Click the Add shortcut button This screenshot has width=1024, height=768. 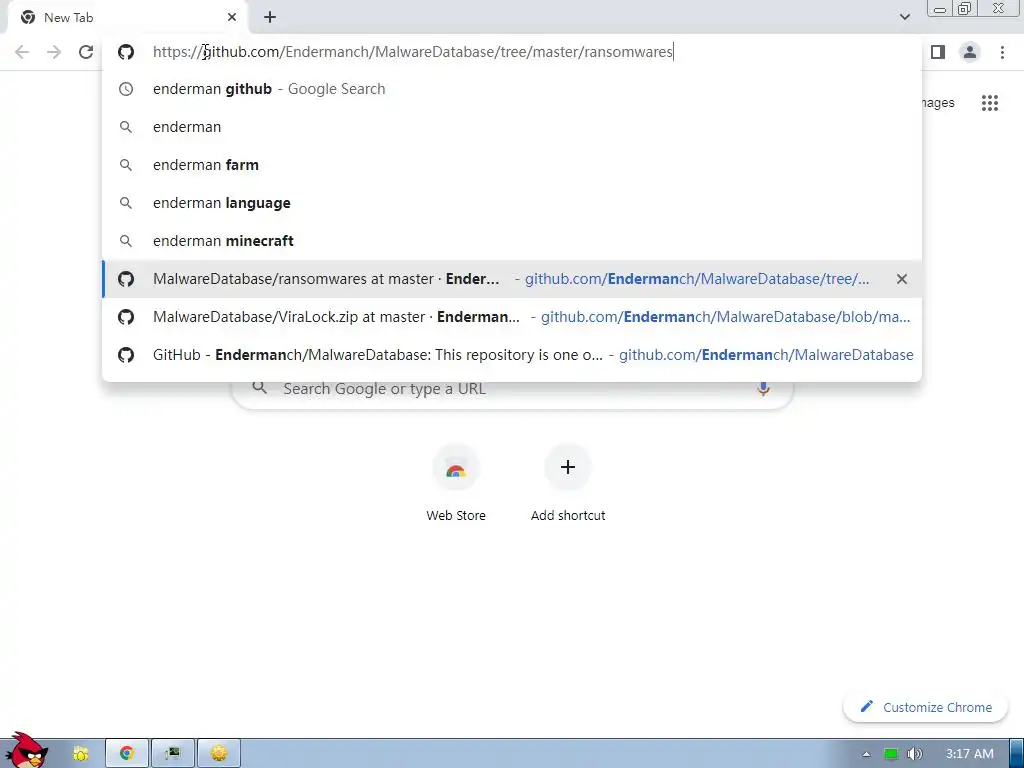[x=568, y=483]
